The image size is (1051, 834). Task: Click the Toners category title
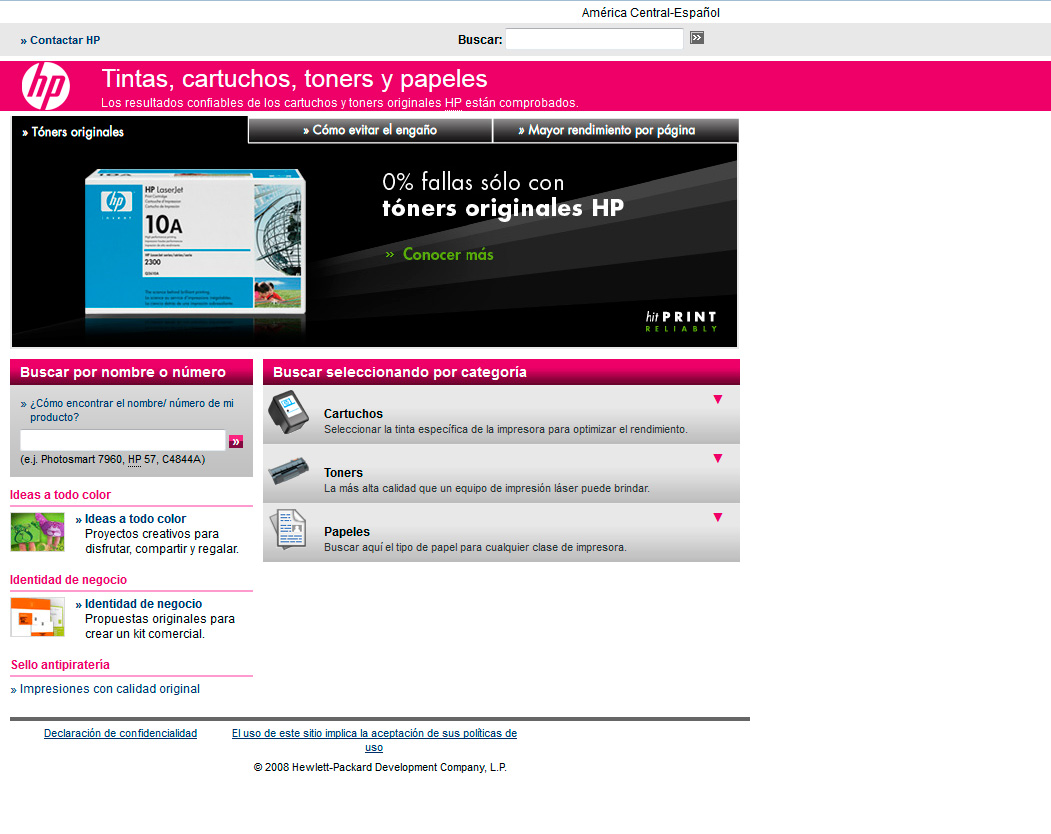[343, 473]
